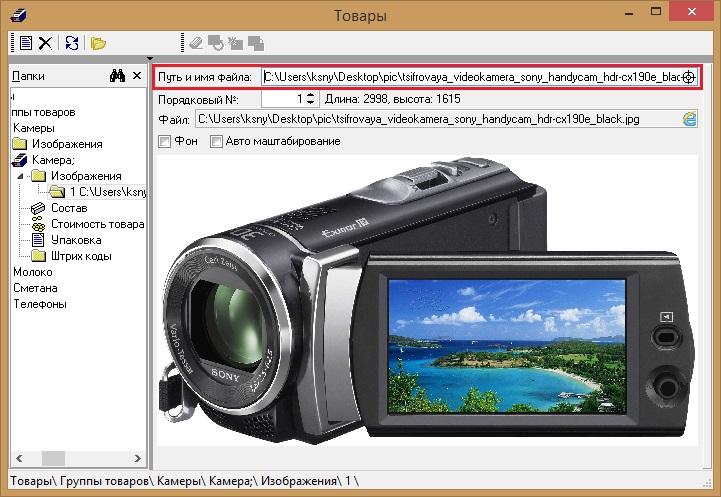
Task: Select Молоко in the tree
Action: tap(33, 272)
